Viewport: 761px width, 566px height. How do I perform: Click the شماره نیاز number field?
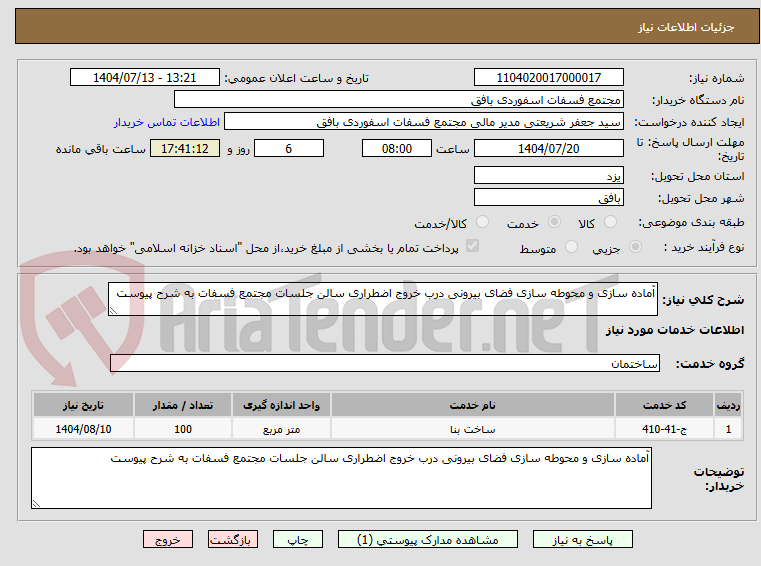548,78
